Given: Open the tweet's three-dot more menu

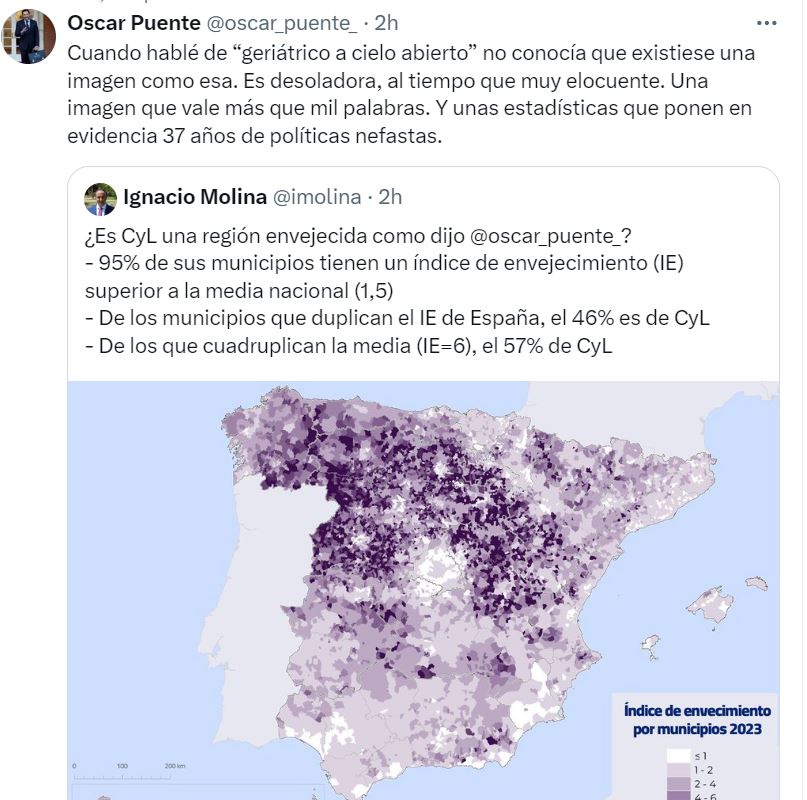Looking at the screenshot, I should pos(766,23).
